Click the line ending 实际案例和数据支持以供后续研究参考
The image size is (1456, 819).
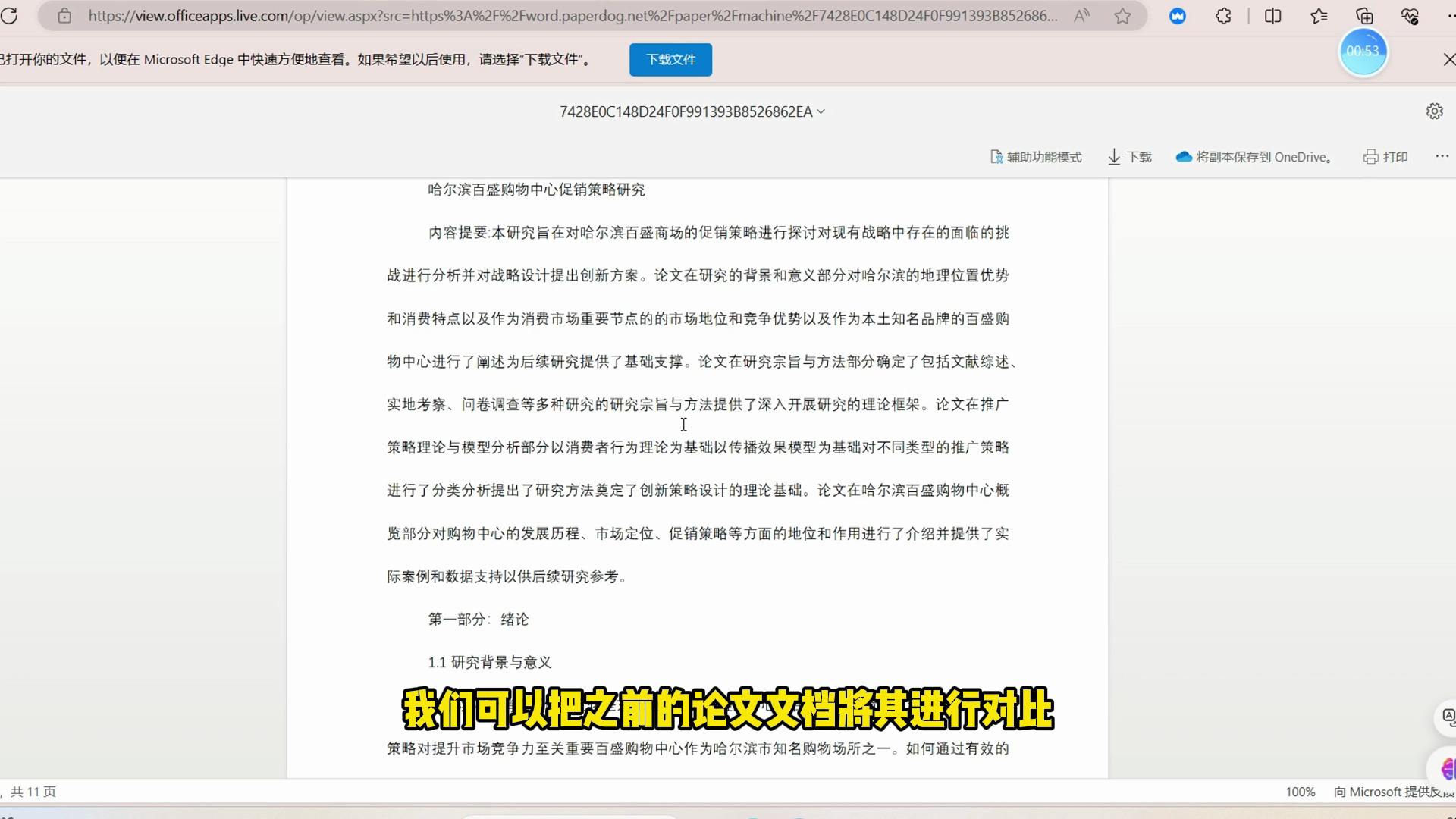pos(508,577)
